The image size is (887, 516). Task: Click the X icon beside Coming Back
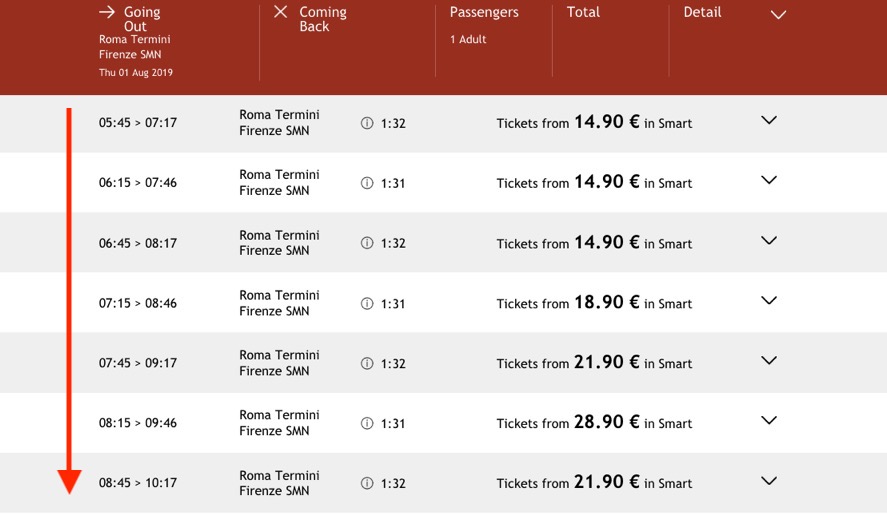point(281,12)
